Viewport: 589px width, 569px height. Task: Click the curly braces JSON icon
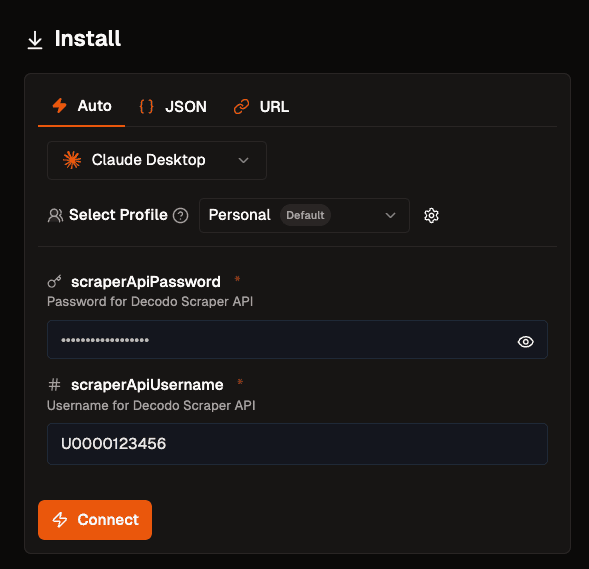click(x=146, y=106)
